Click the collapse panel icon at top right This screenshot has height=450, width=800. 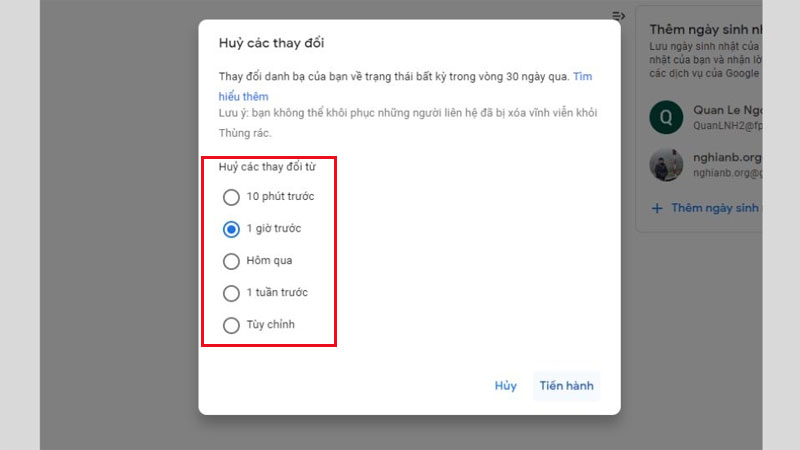619,15
